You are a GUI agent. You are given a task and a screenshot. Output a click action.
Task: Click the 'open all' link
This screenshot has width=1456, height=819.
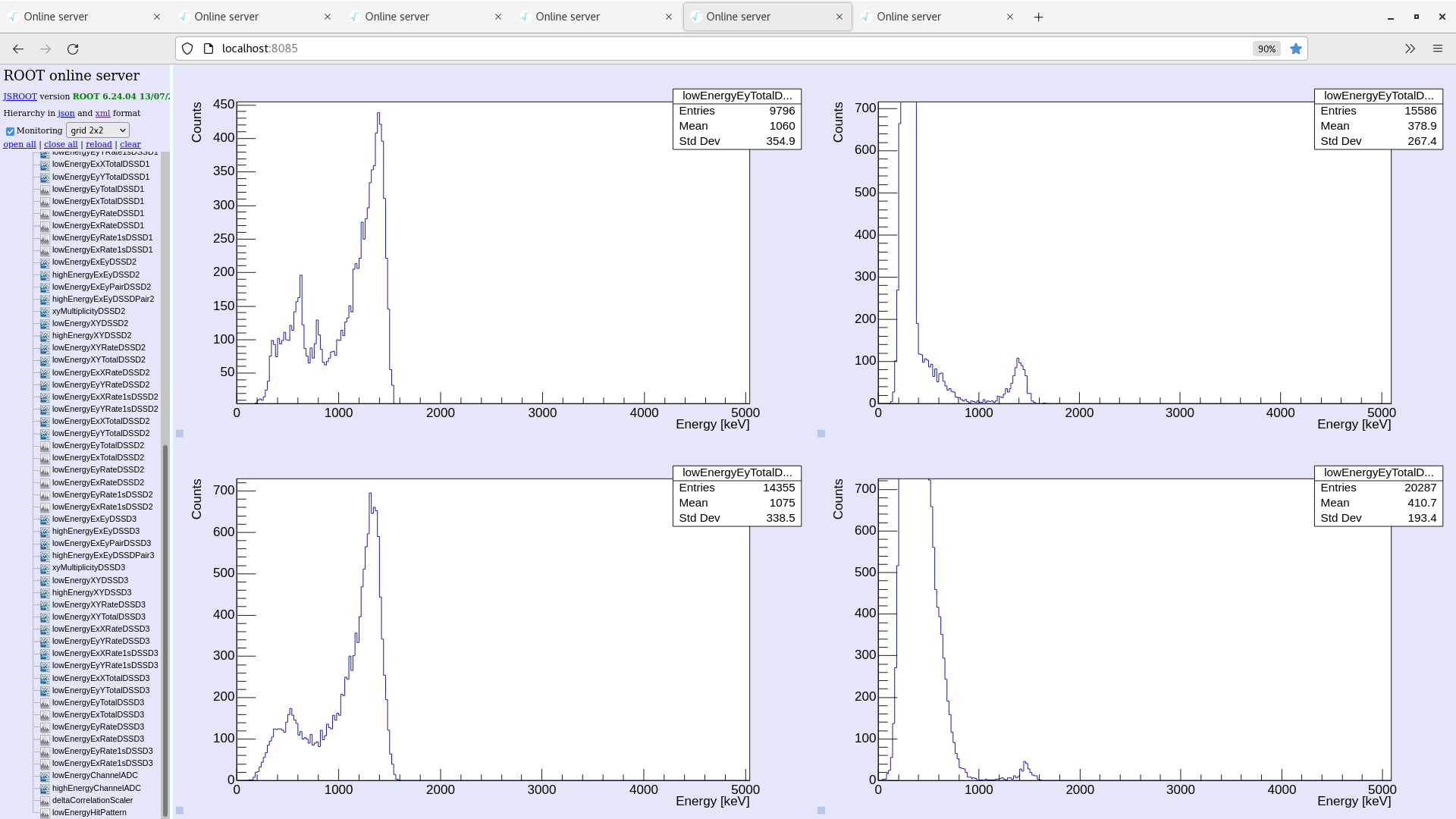coord(20,144)
